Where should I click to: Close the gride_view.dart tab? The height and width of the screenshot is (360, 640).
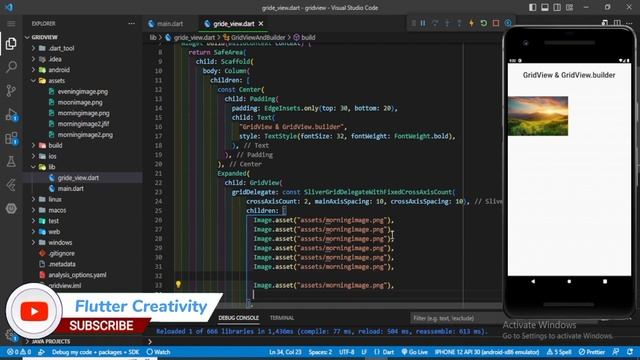261,24
